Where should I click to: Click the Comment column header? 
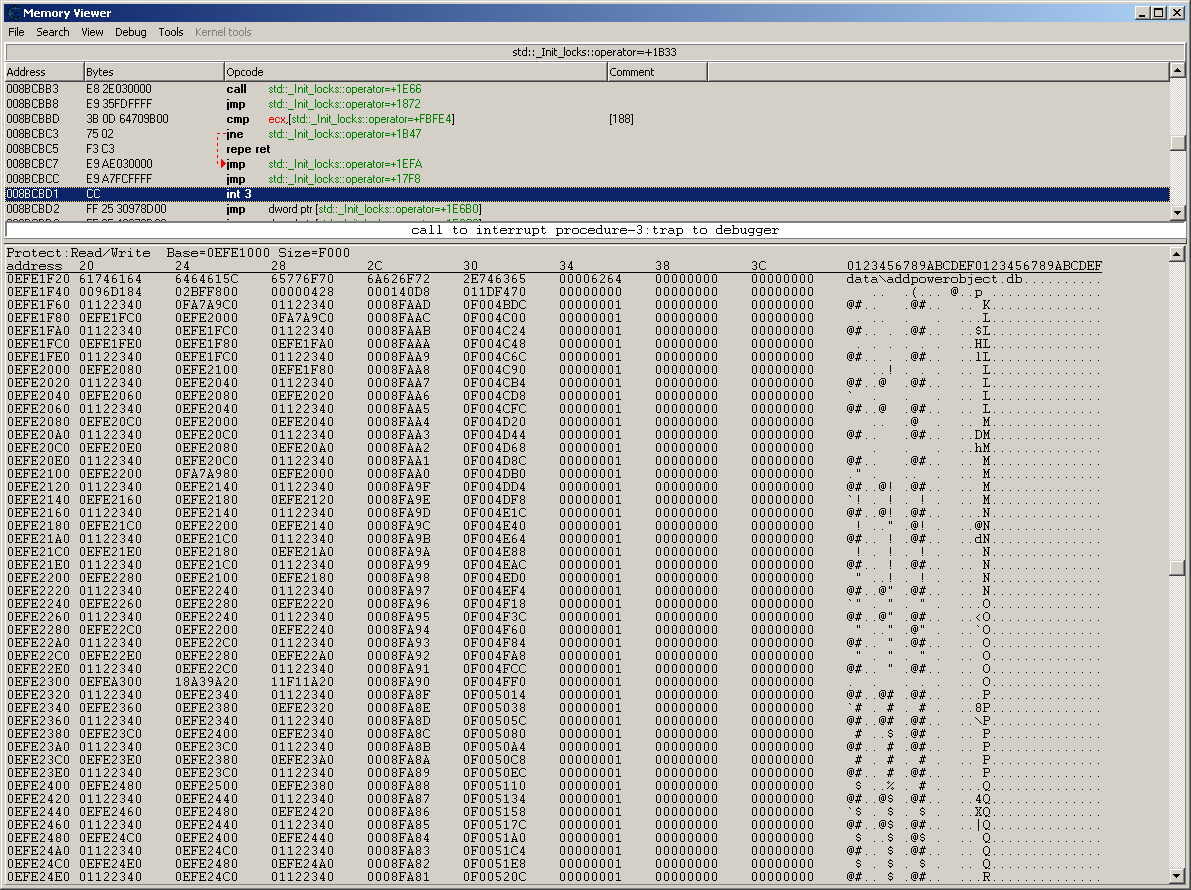pos(655,72)
